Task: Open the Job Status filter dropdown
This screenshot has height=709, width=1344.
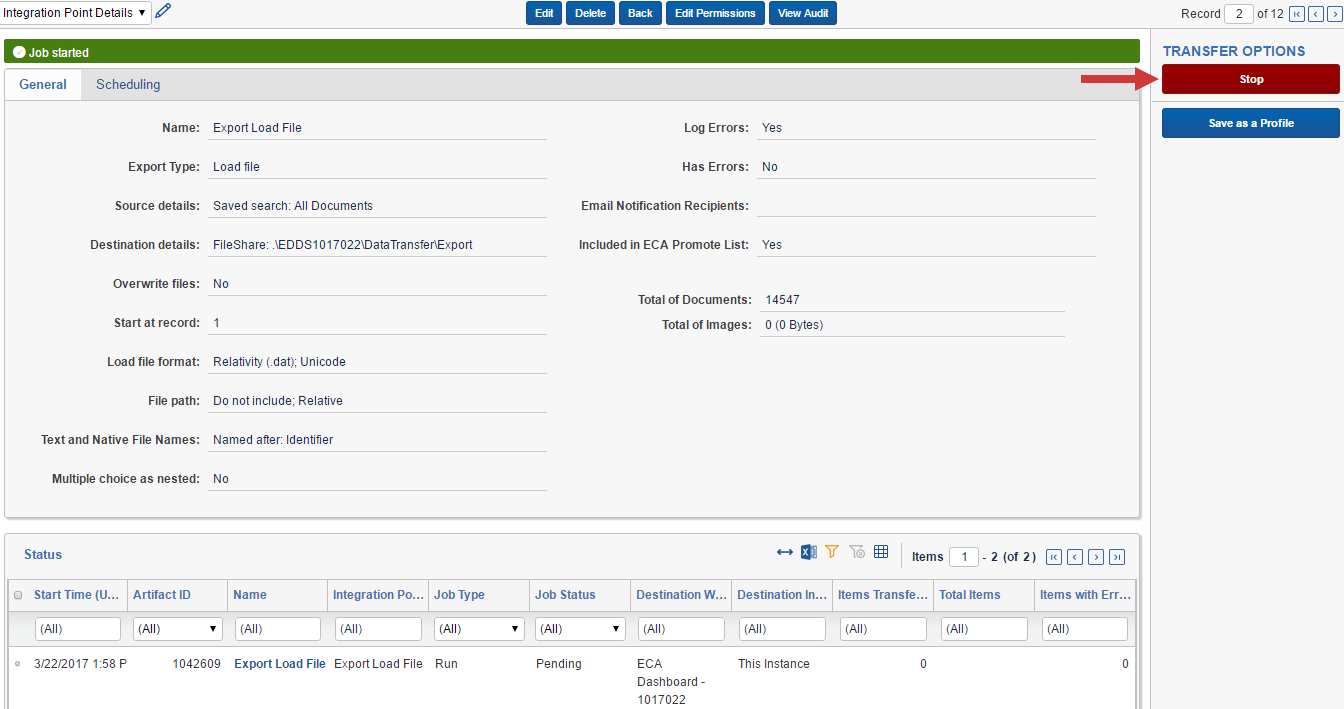Action: (x=581, y=629)
